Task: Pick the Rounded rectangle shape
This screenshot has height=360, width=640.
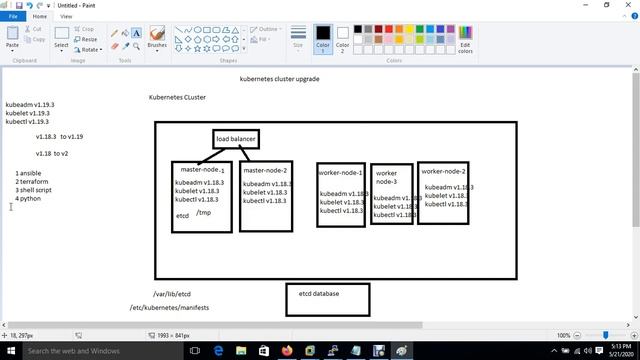Action: tap(216, 30)
